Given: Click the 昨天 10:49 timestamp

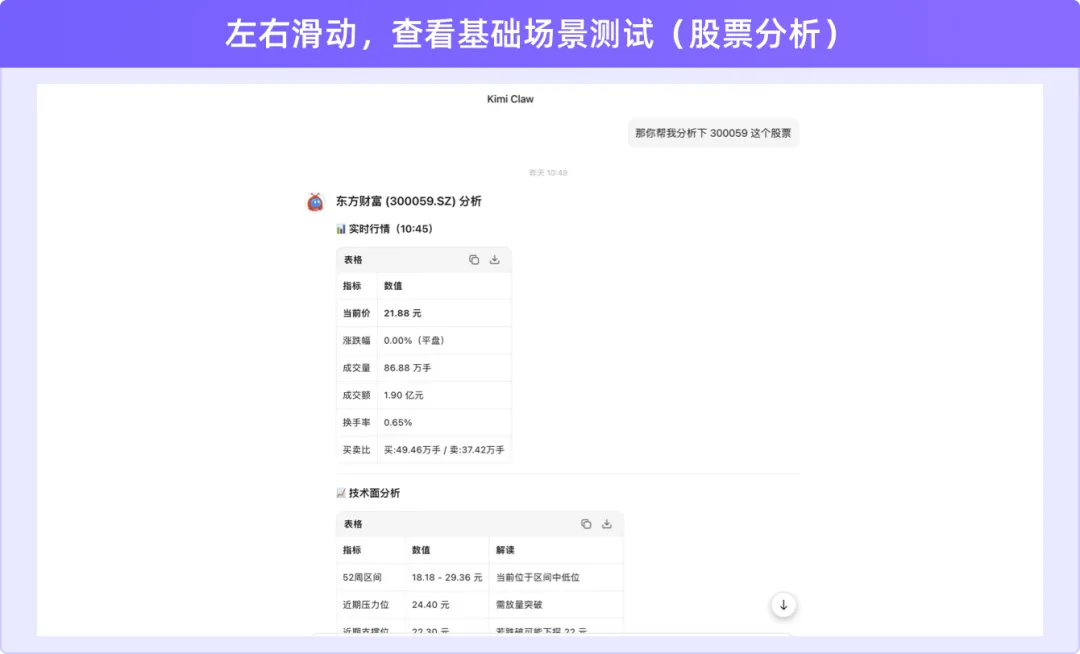Looking at the screenshot, I should (548, 173).
